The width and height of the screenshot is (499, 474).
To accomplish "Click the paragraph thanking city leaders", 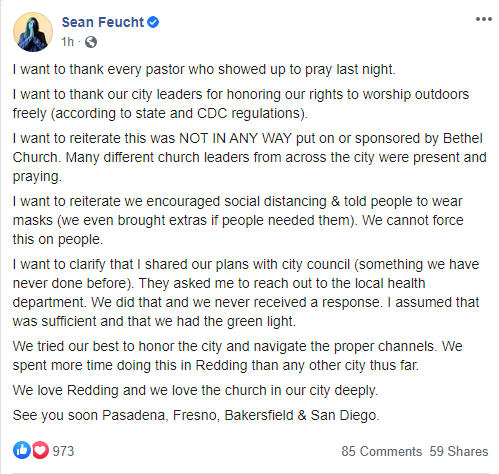I will pos(241,104).
